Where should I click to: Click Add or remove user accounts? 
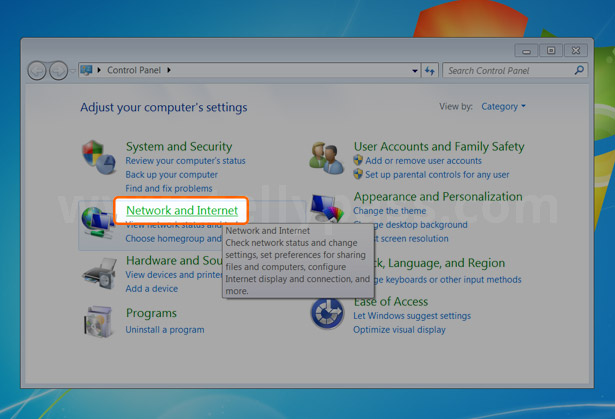[423, 160]
